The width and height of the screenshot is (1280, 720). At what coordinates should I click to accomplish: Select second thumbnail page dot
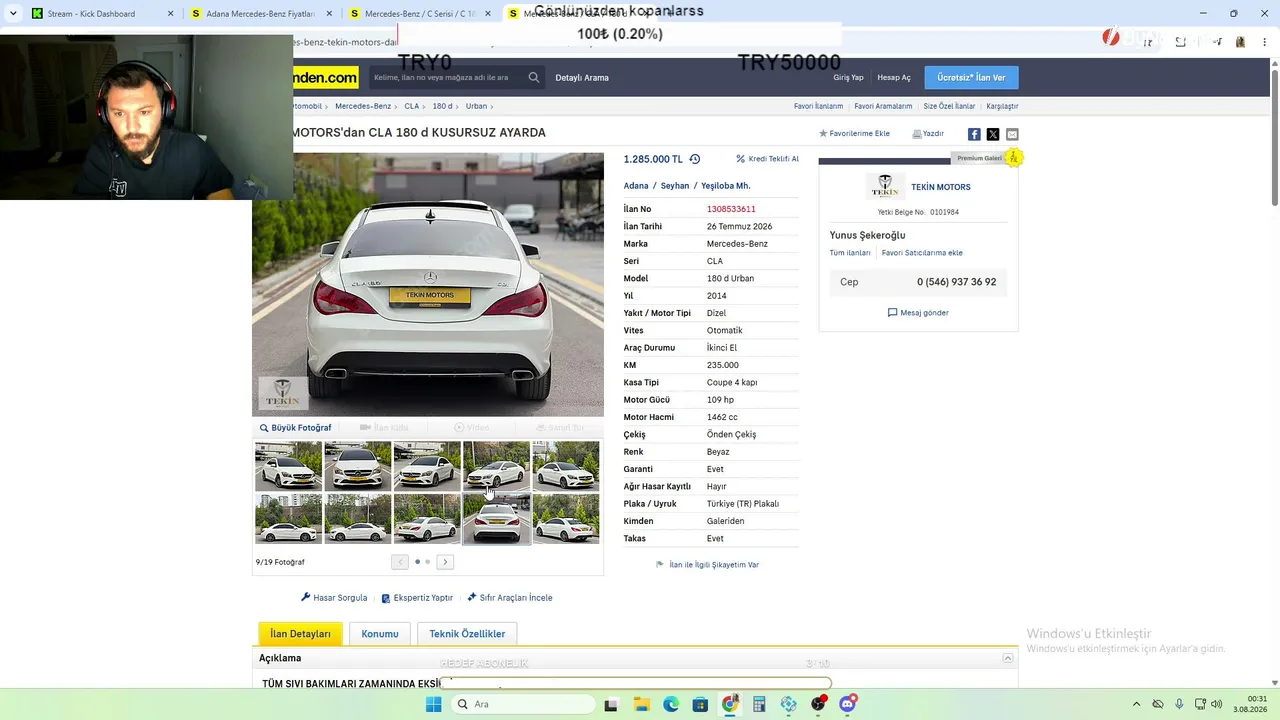[x=428, y=562]
